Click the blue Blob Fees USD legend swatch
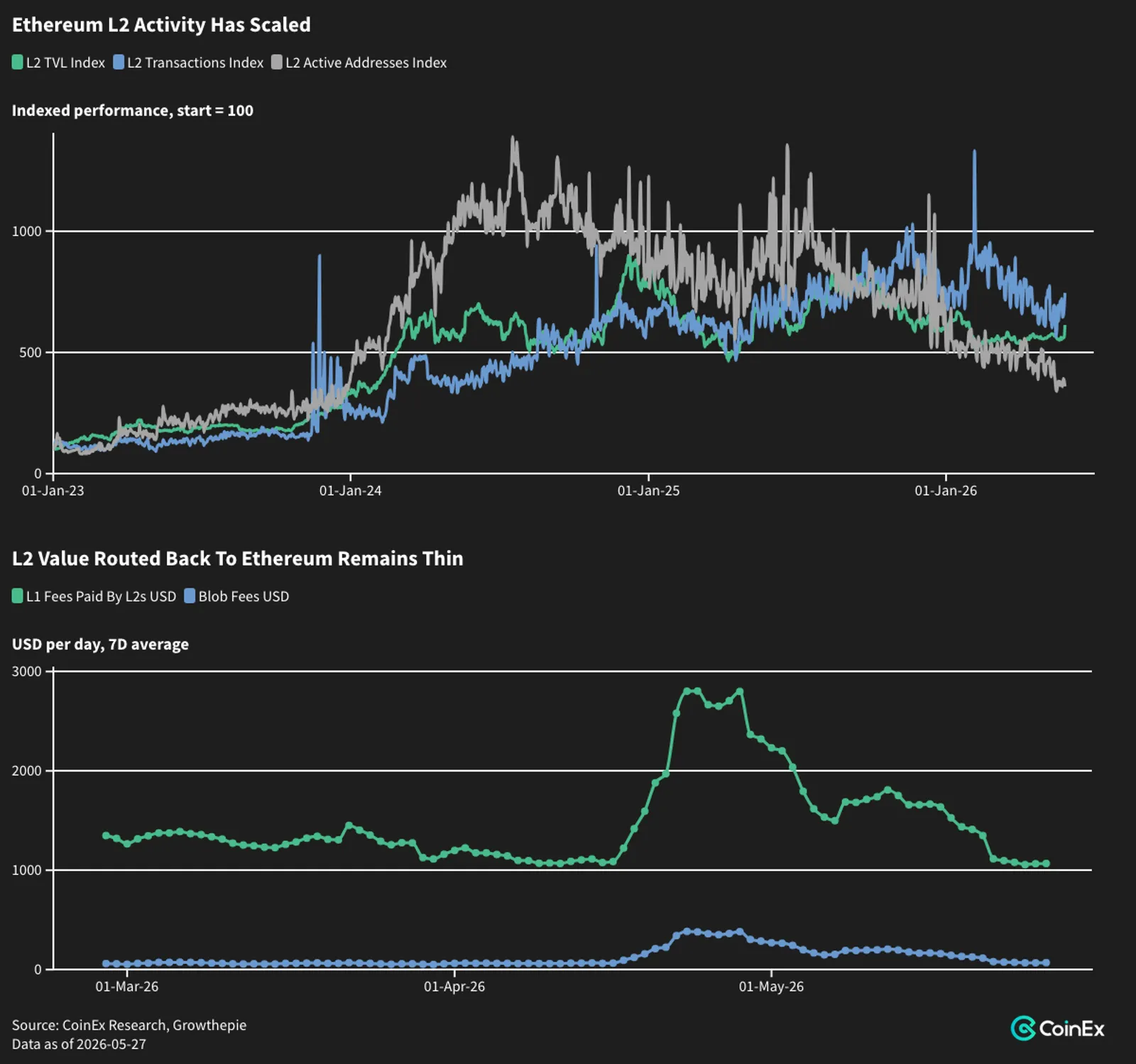1136x1064 pixels. pyautogui.click(x=190, y=596)
